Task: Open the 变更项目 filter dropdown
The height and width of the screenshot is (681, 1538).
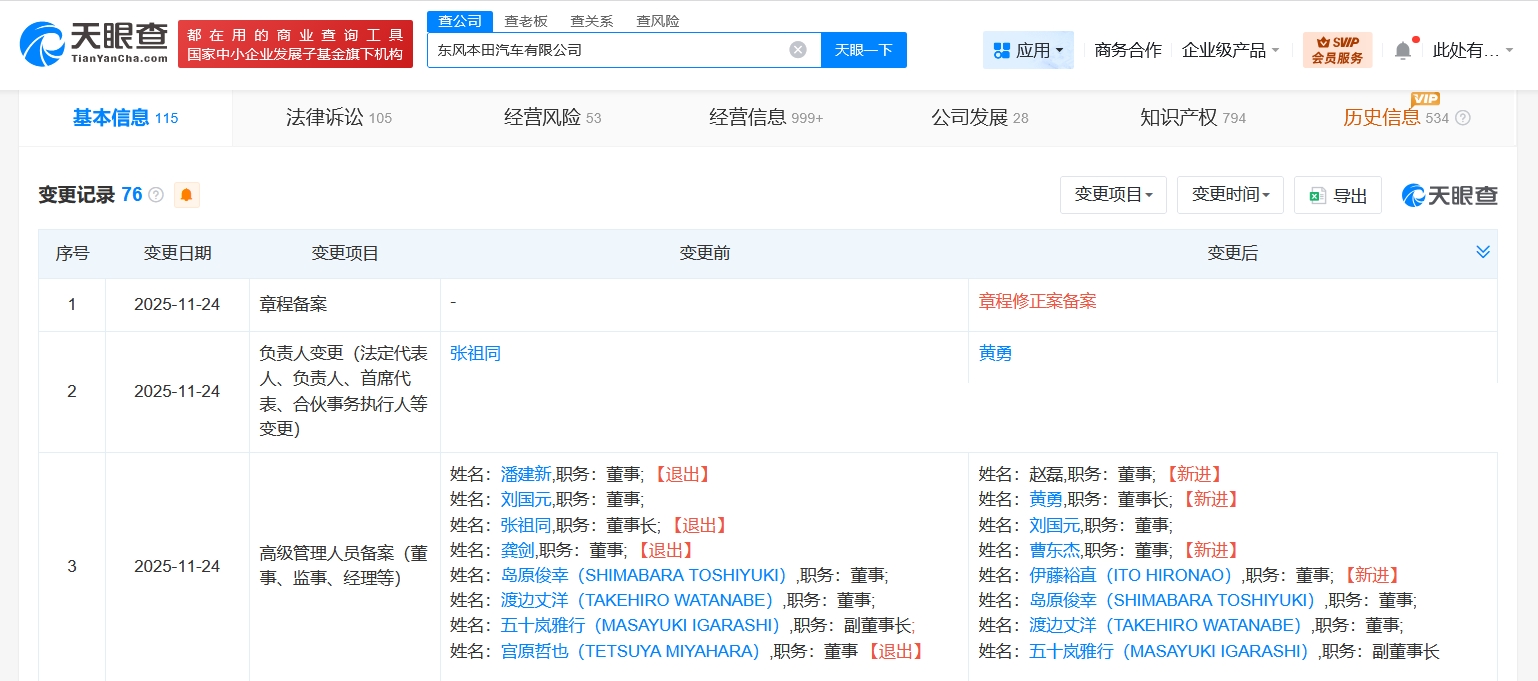Action: click(x=1112, y=195)
